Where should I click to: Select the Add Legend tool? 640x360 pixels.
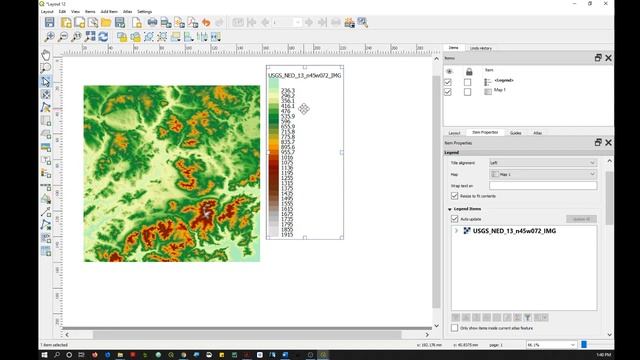(46, 173)
